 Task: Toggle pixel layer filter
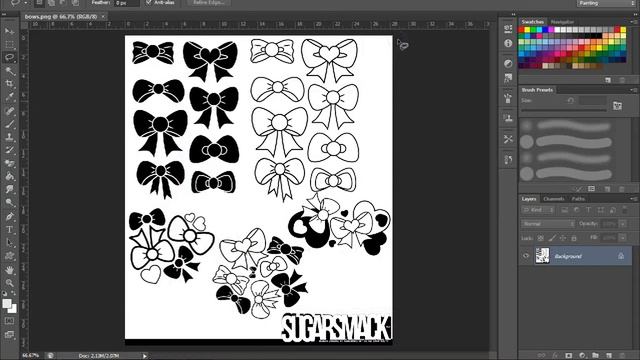(x=564, y=210)
